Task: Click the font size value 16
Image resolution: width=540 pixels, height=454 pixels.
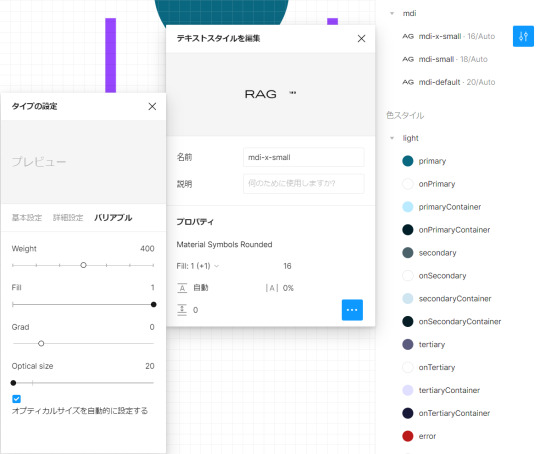Action: point(287,266)
